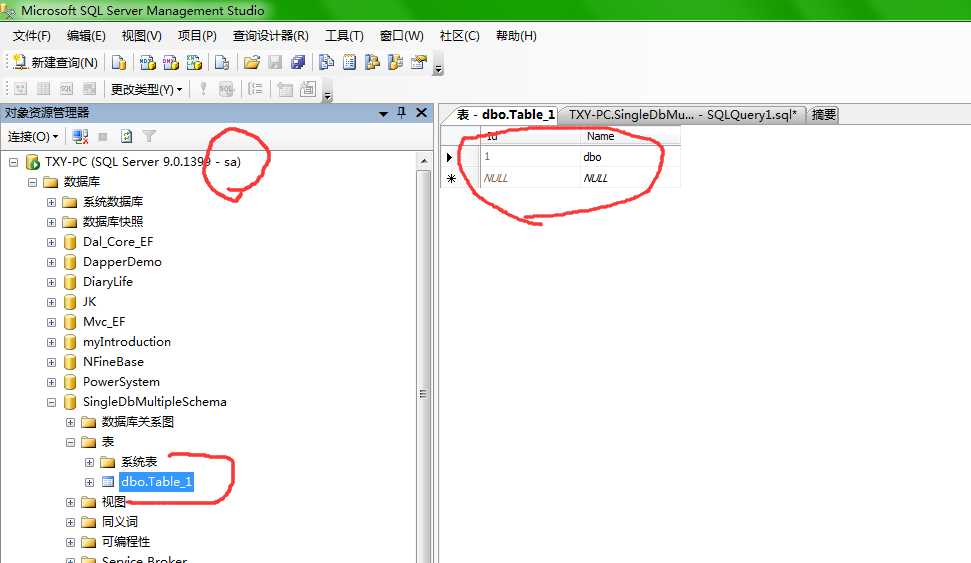Toggle the Show SQL Pane icon
Image resolution: width=971 pixels, height=563 pixels.
pos(66,89)
